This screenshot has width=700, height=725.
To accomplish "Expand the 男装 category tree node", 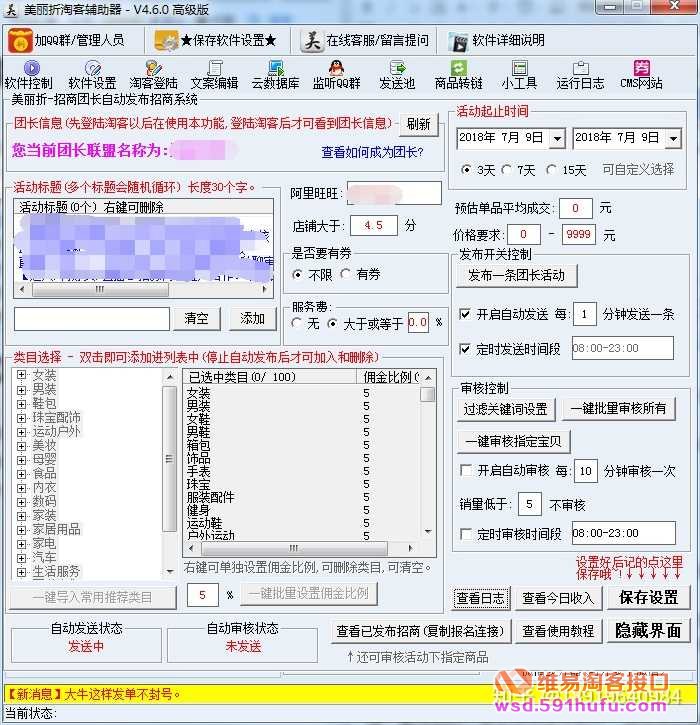I will click(21, 389).
